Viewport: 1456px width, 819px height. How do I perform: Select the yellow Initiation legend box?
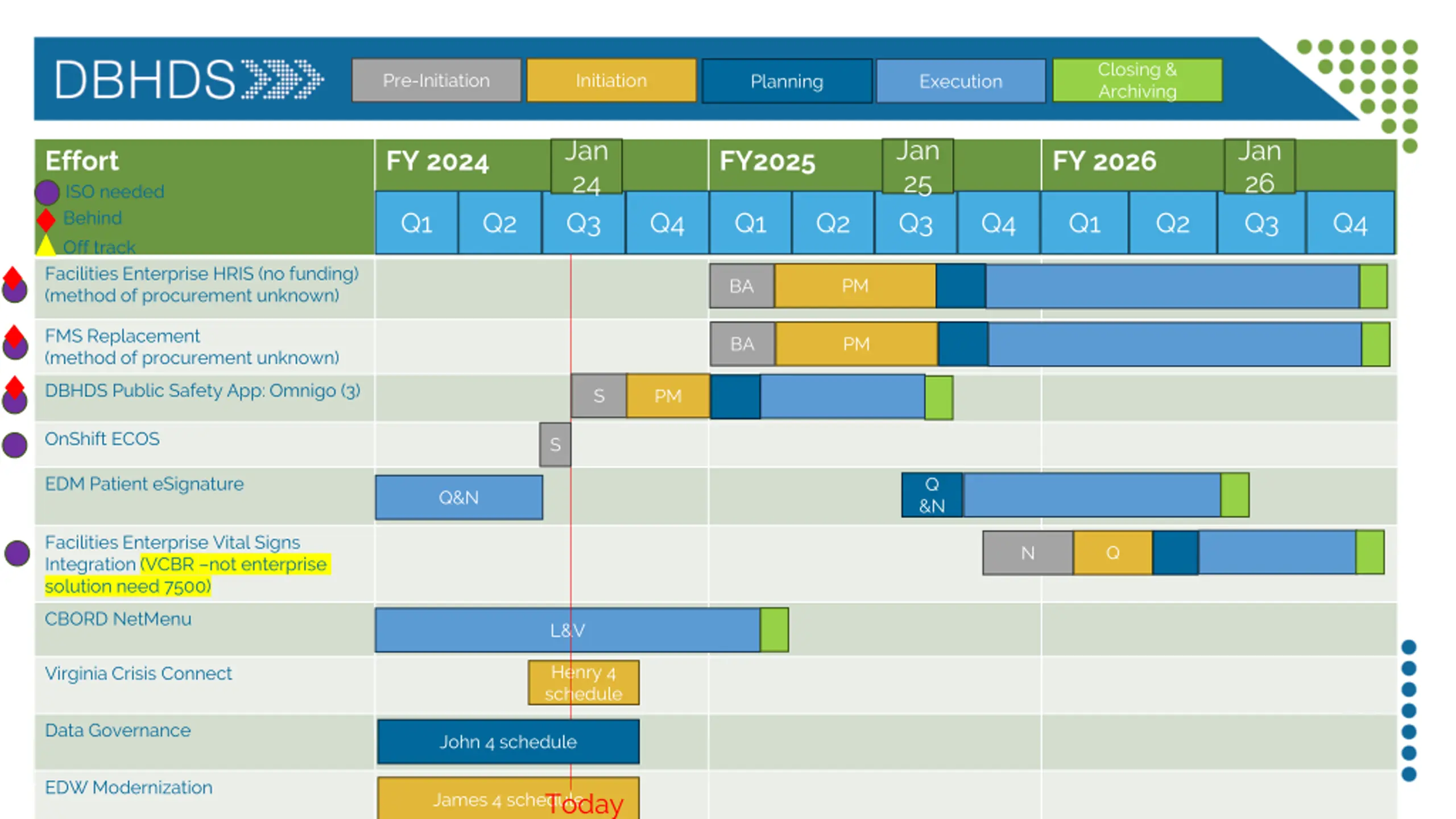pos(611,80)
